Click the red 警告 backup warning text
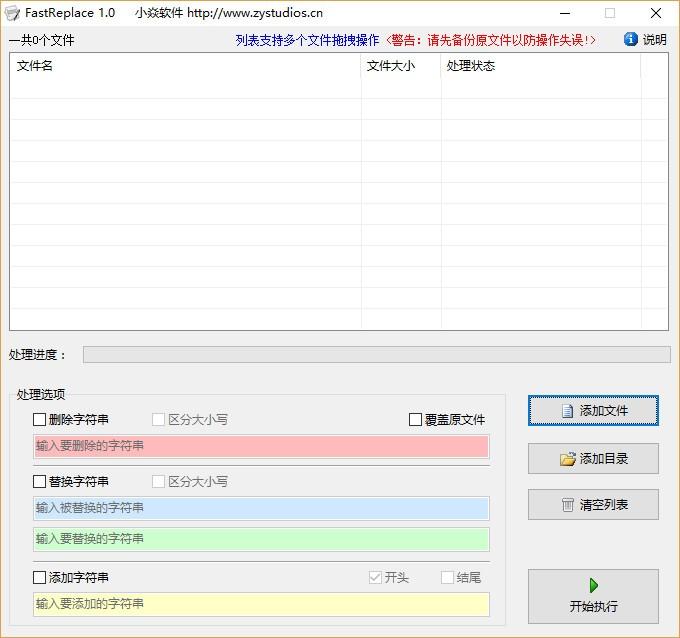 (490, 40)
